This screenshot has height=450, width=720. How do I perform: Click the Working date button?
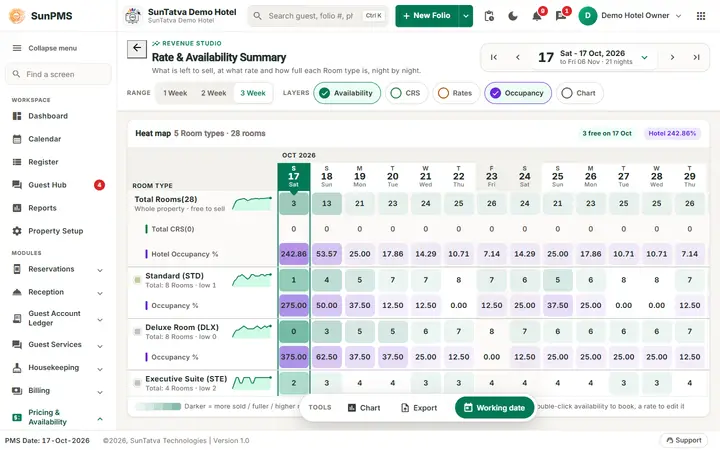(x=495, y=408)
